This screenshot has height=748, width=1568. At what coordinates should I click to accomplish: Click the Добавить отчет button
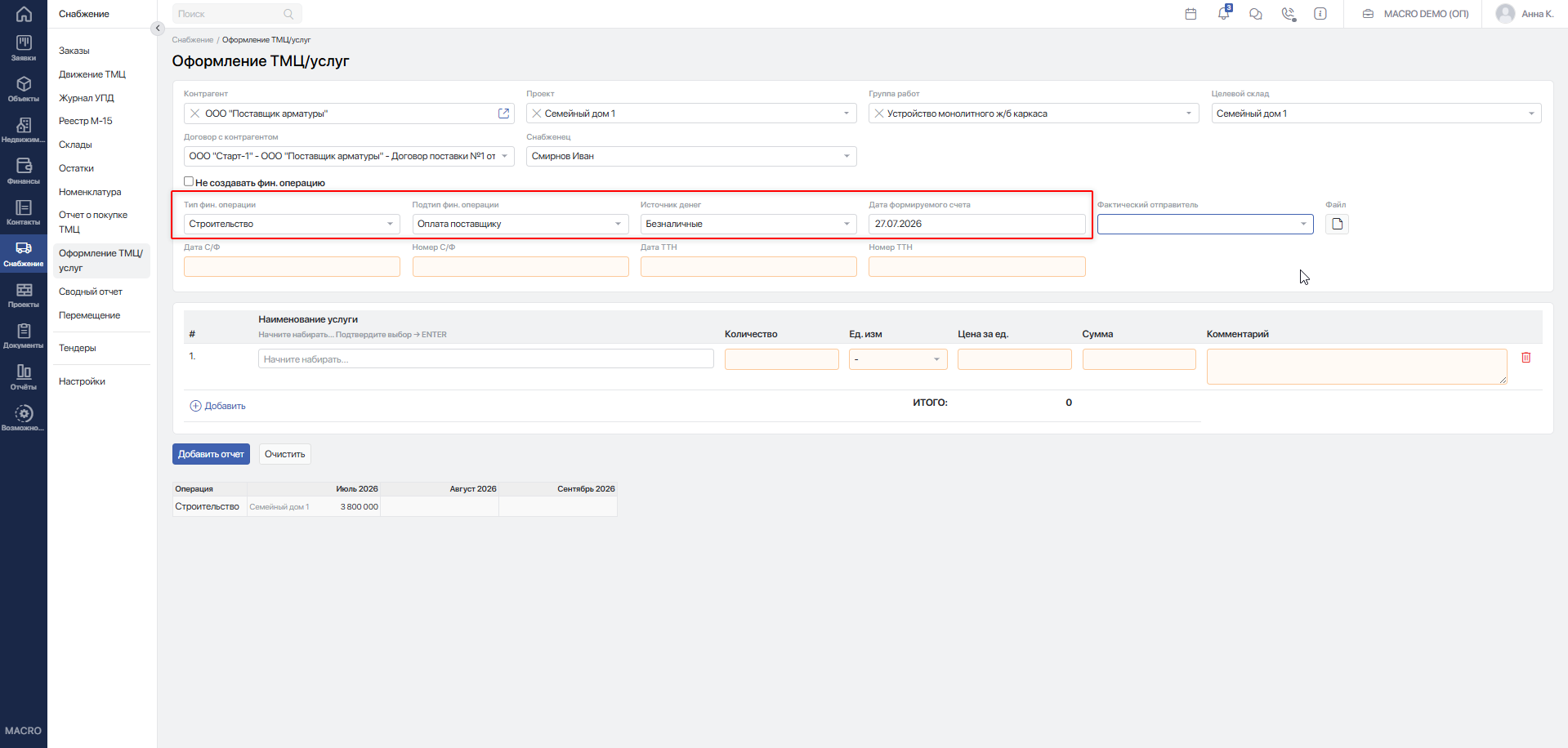[211, 454]
